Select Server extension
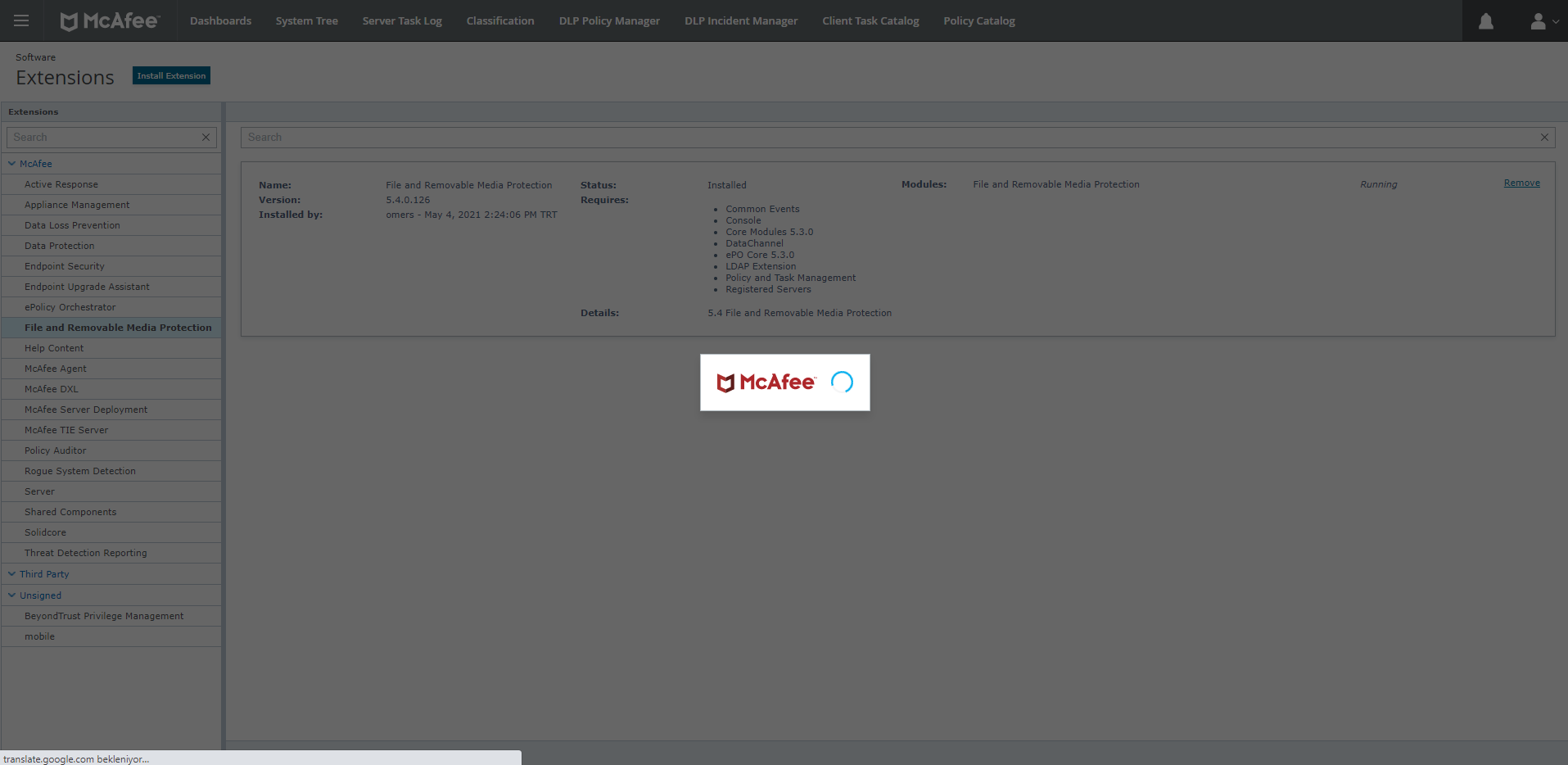 pyautogui.click(x=111, y=491)
